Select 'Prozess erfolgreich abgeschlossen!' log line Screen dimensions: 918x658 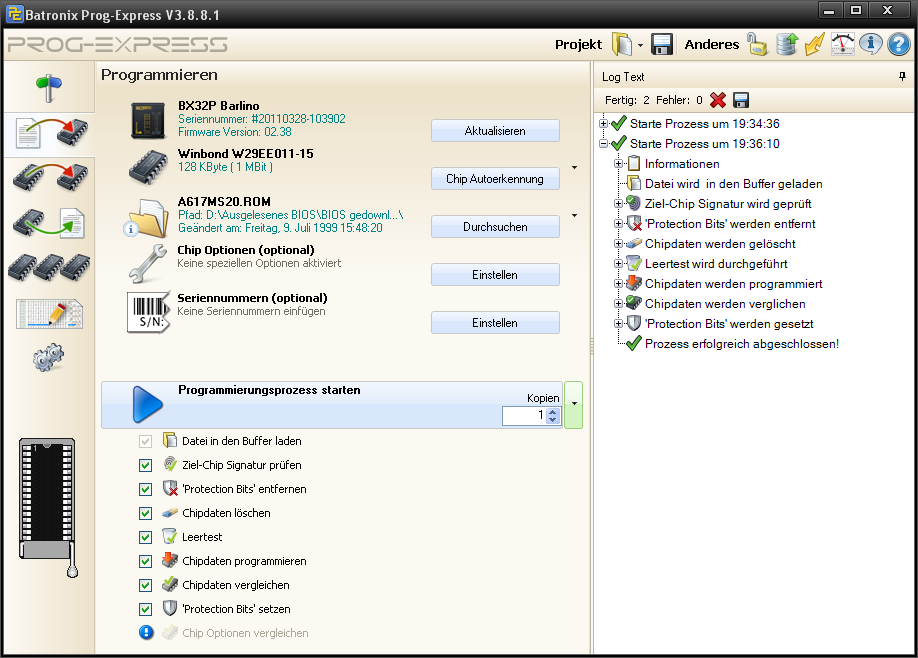(x=742, y=344)
